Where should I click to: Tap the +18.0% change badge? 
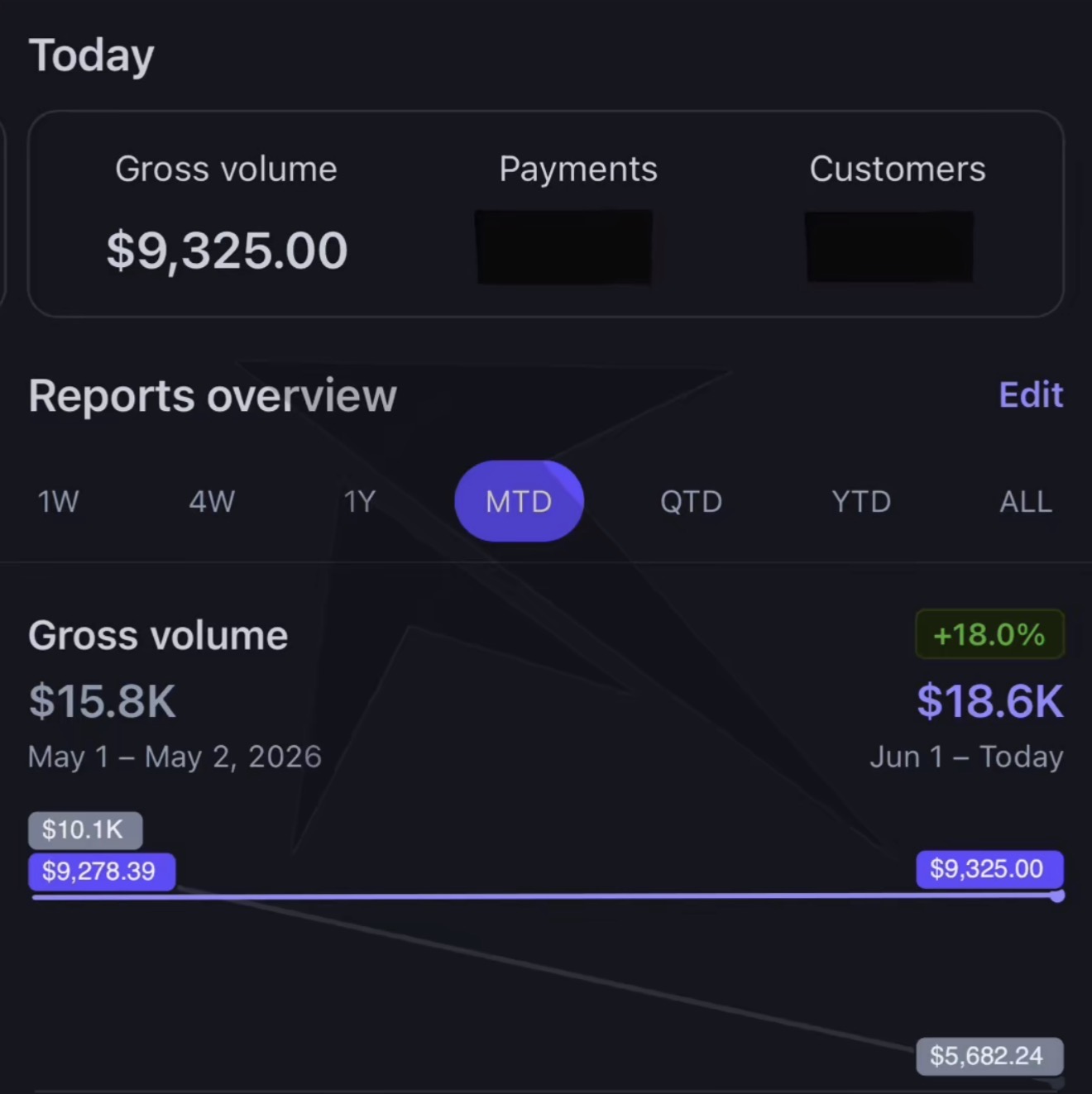989,634
